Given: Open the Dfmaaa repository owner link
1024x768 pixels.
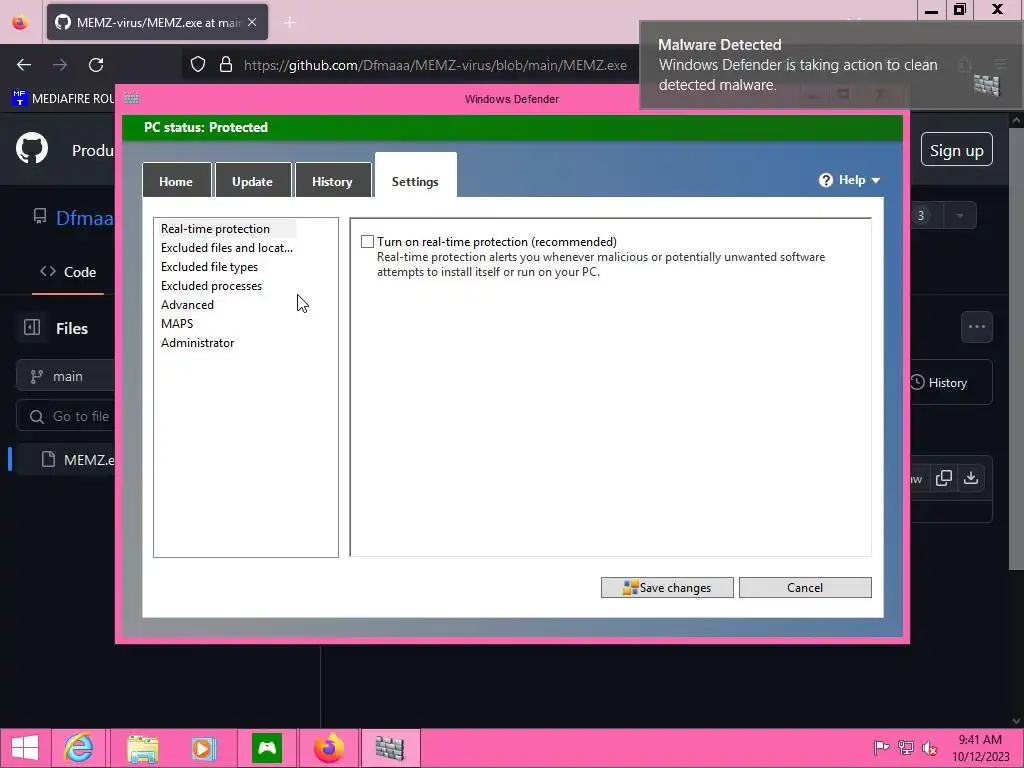Looking at the screenshot, I should point(85,217).
